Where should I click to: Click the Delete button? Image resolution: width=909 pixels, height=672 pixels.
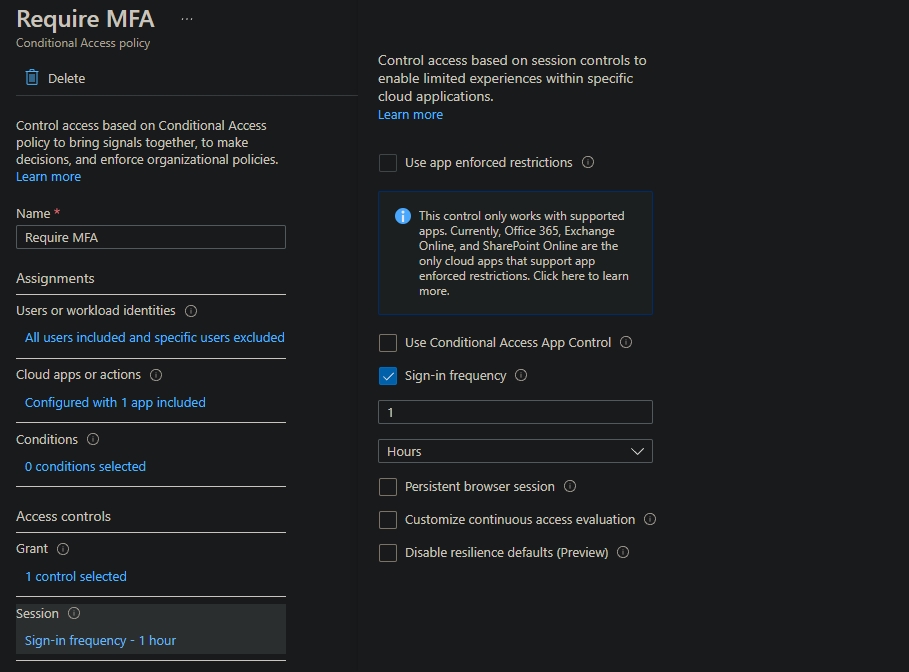click(x=56, y=78)
